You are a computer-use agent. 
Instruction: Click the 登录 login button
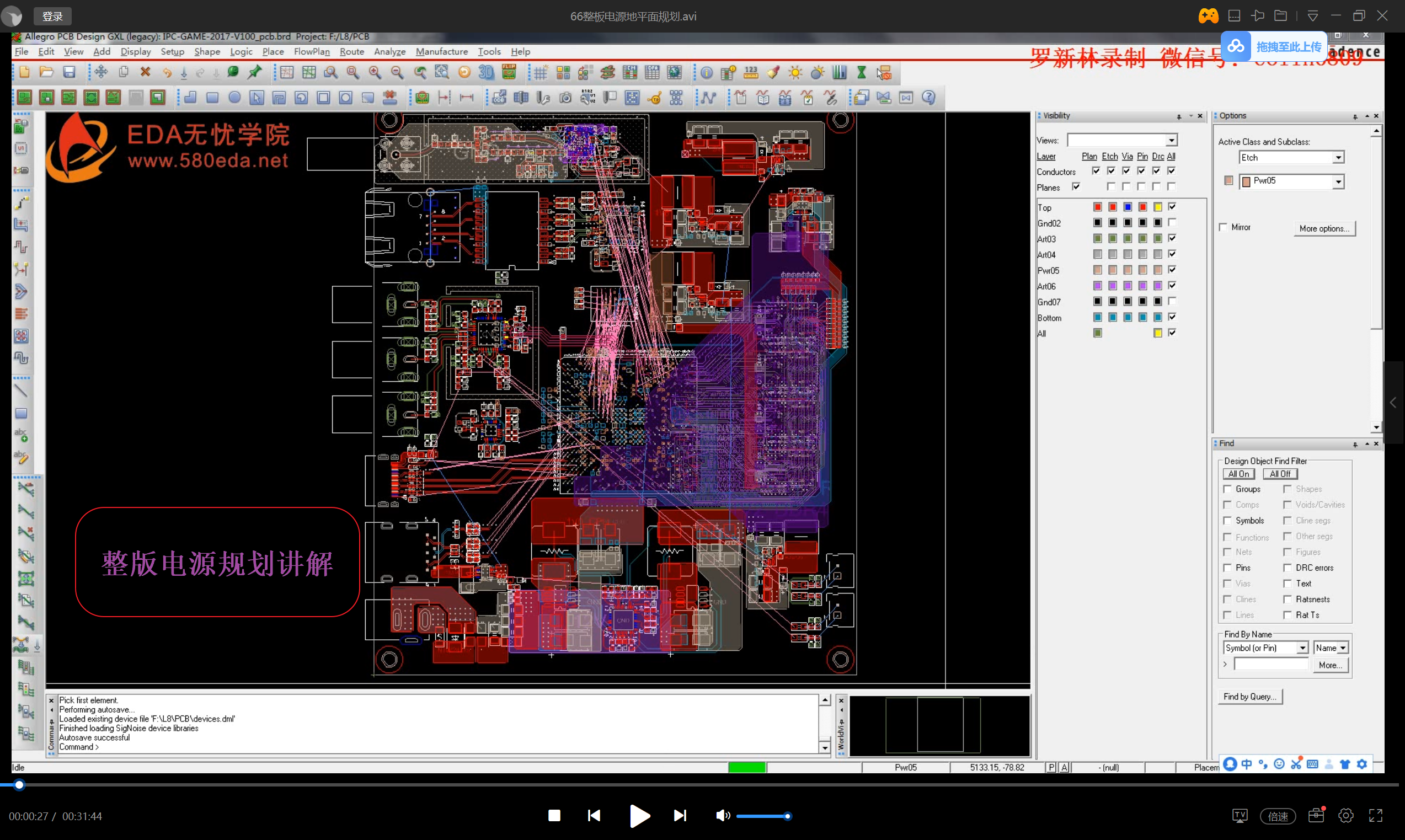[x=52, y=17]
